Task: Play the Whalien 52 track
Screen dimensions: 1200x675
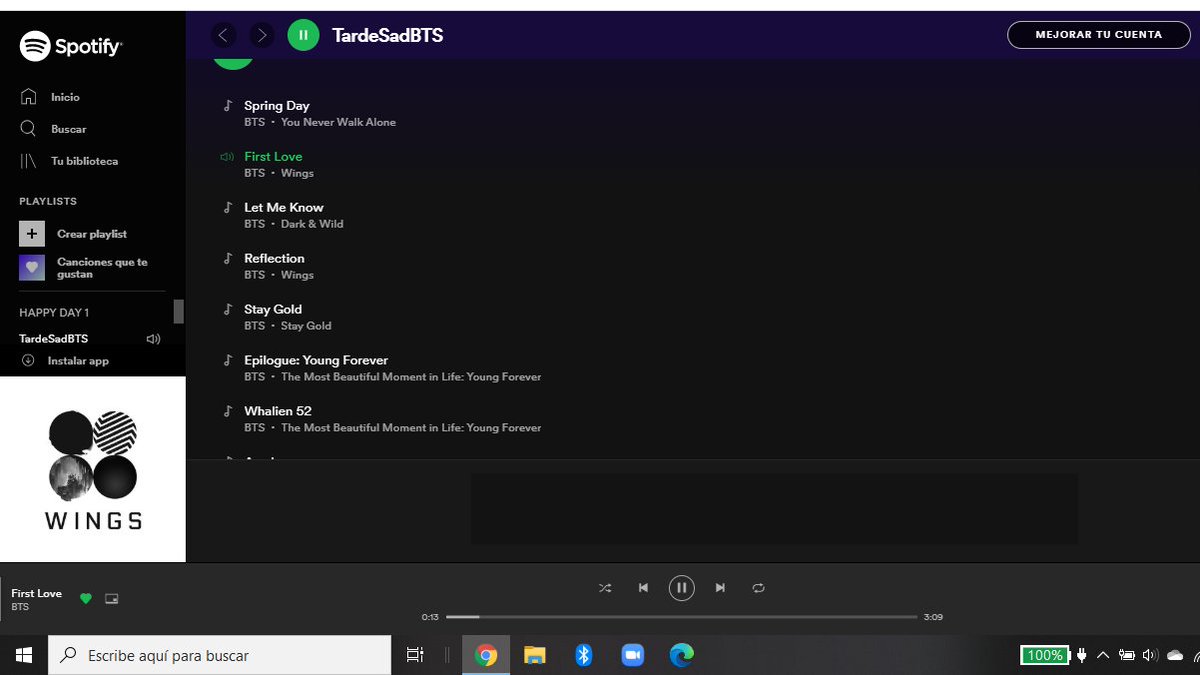Action: click(x=278, y=412)
